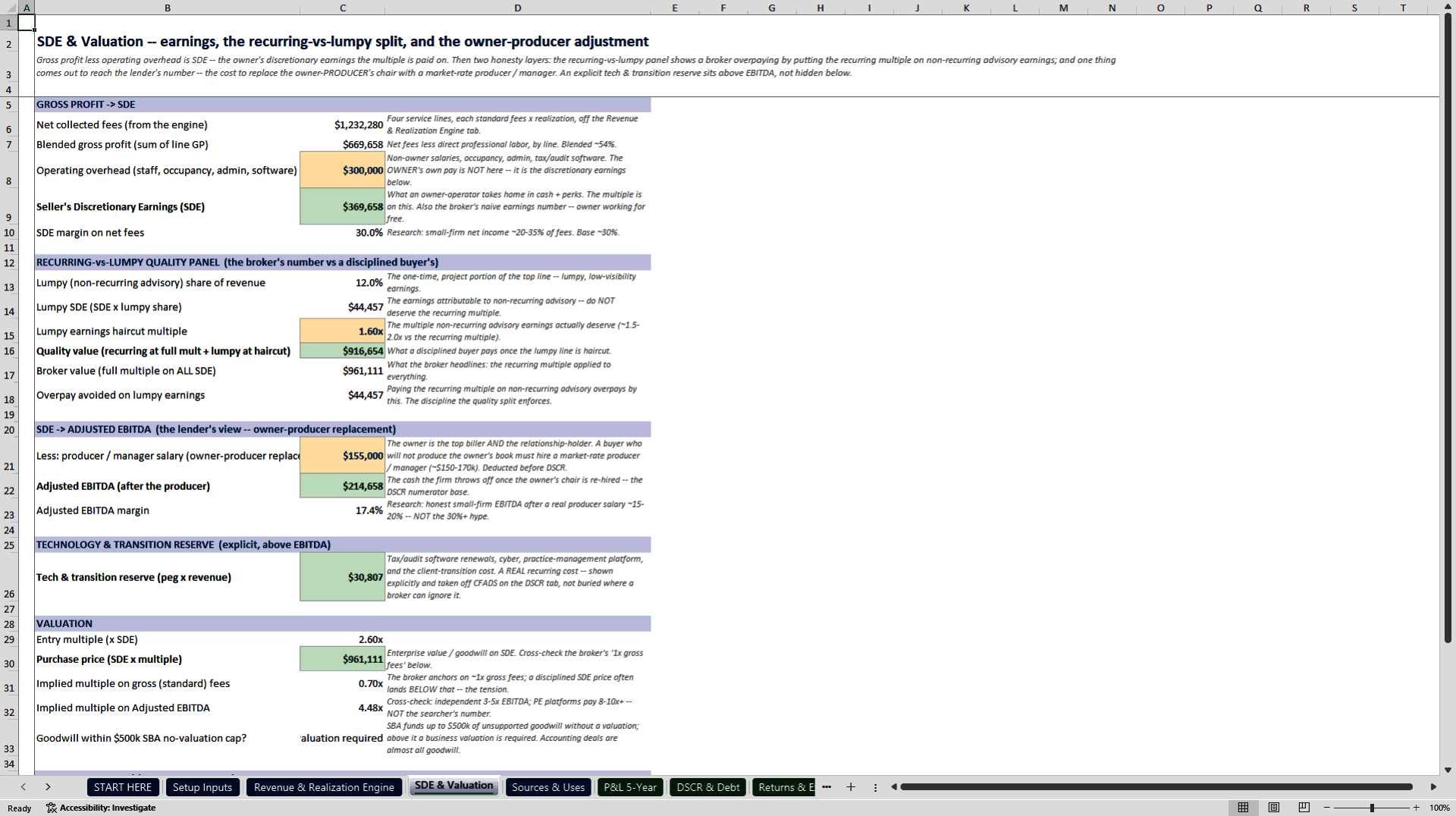
Task: Select the $669,658 blended gross profit cell
Action: pyautogui.click(x=343, y=144)
